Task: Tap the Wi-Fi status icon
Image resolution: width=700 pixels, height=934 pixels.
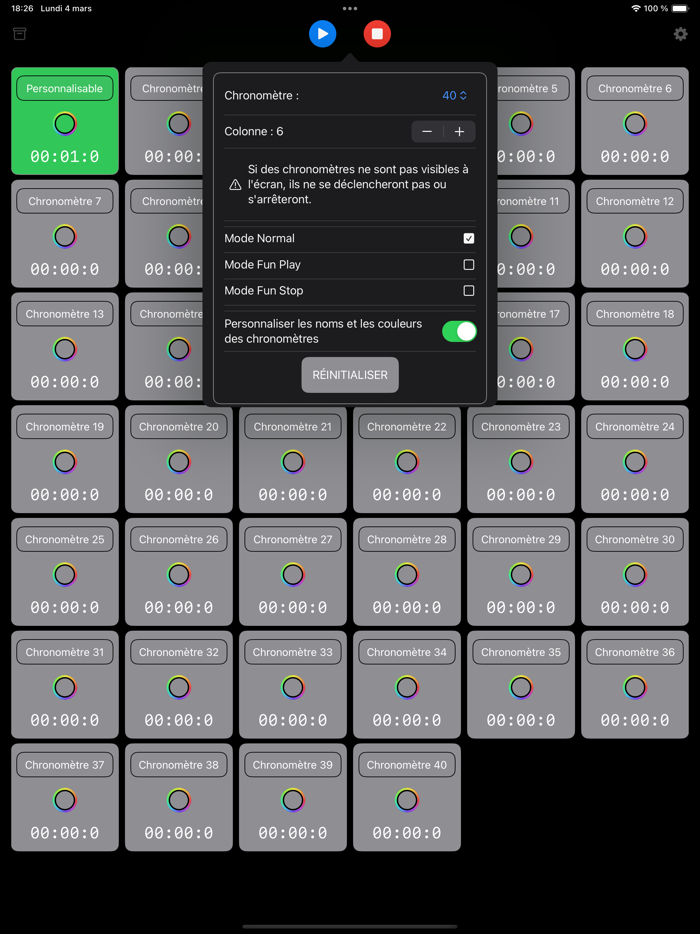Action: point(636,8)
